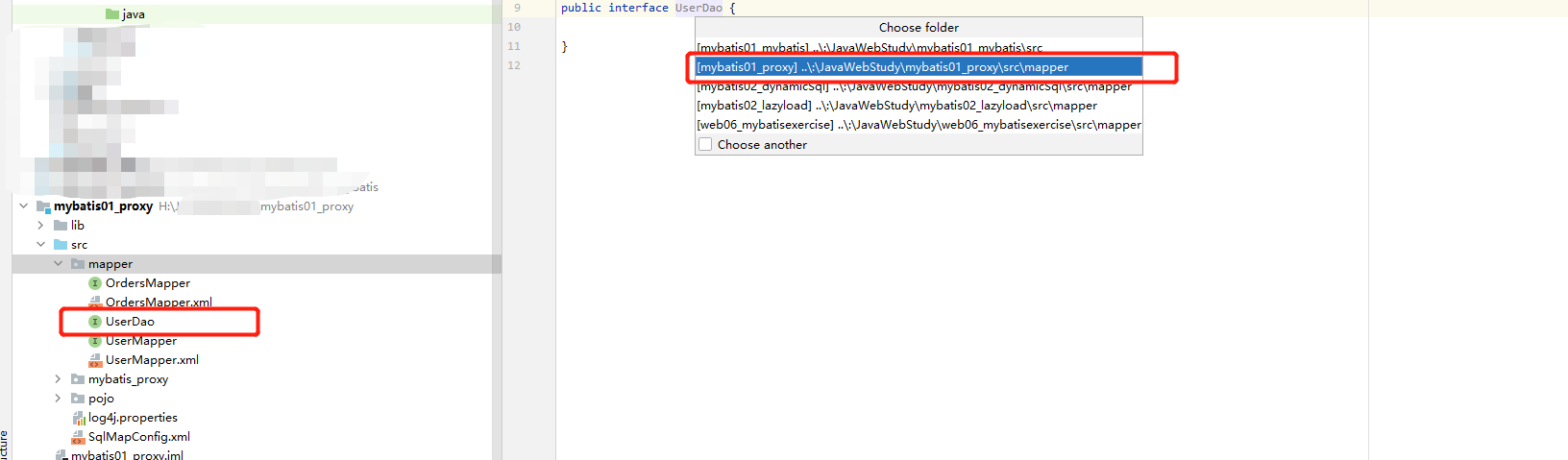Click the SqlMapConfig.xml file icon

point(79,437)
